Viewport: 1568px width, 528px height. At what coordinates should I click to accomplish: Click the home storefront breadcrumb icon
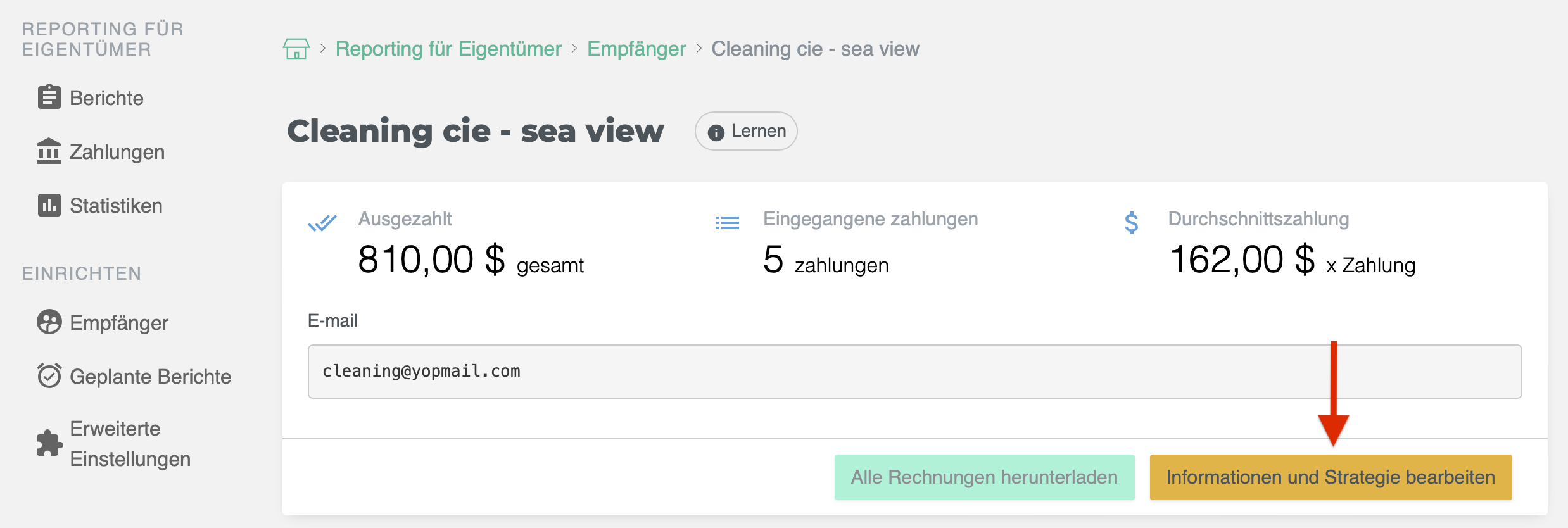pyautogui.click(x=296, y=49)
